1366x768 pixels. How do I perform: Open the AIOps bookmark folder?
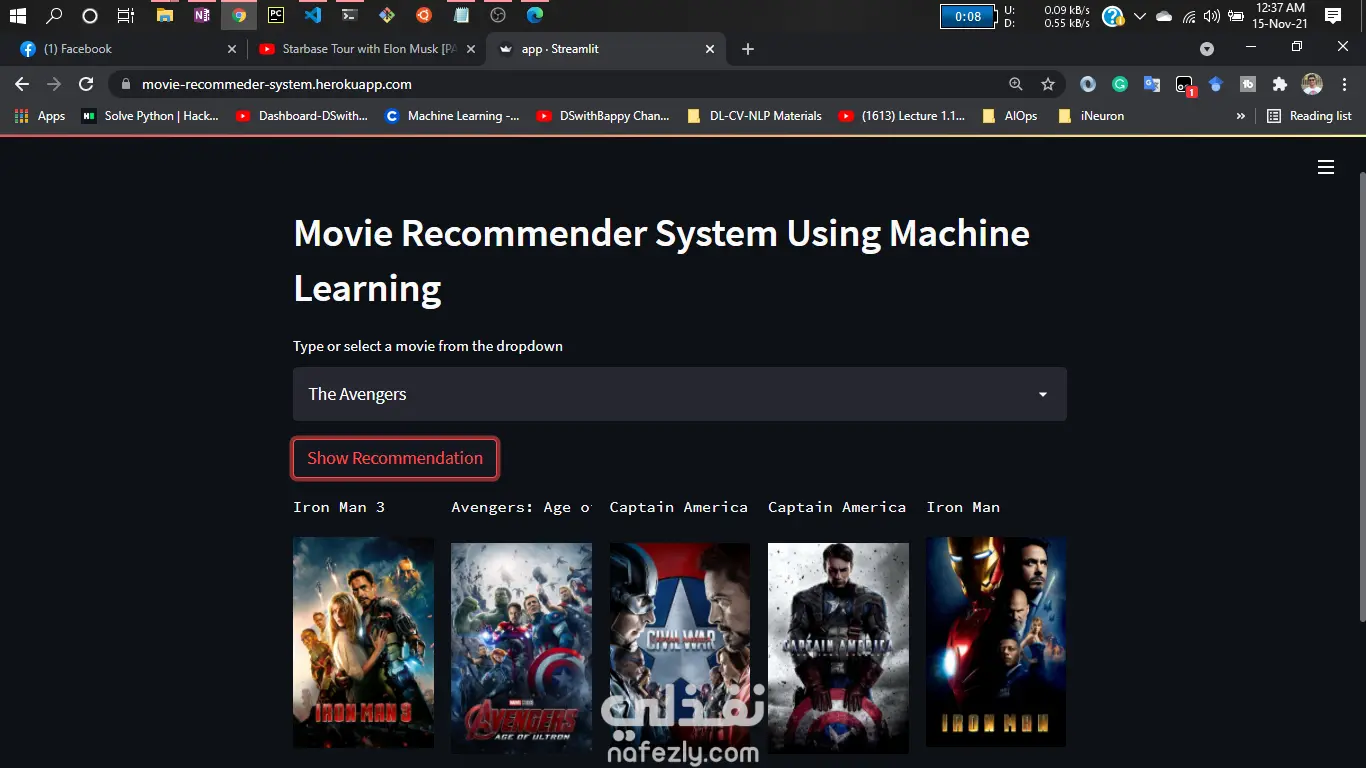point(1010,116)
